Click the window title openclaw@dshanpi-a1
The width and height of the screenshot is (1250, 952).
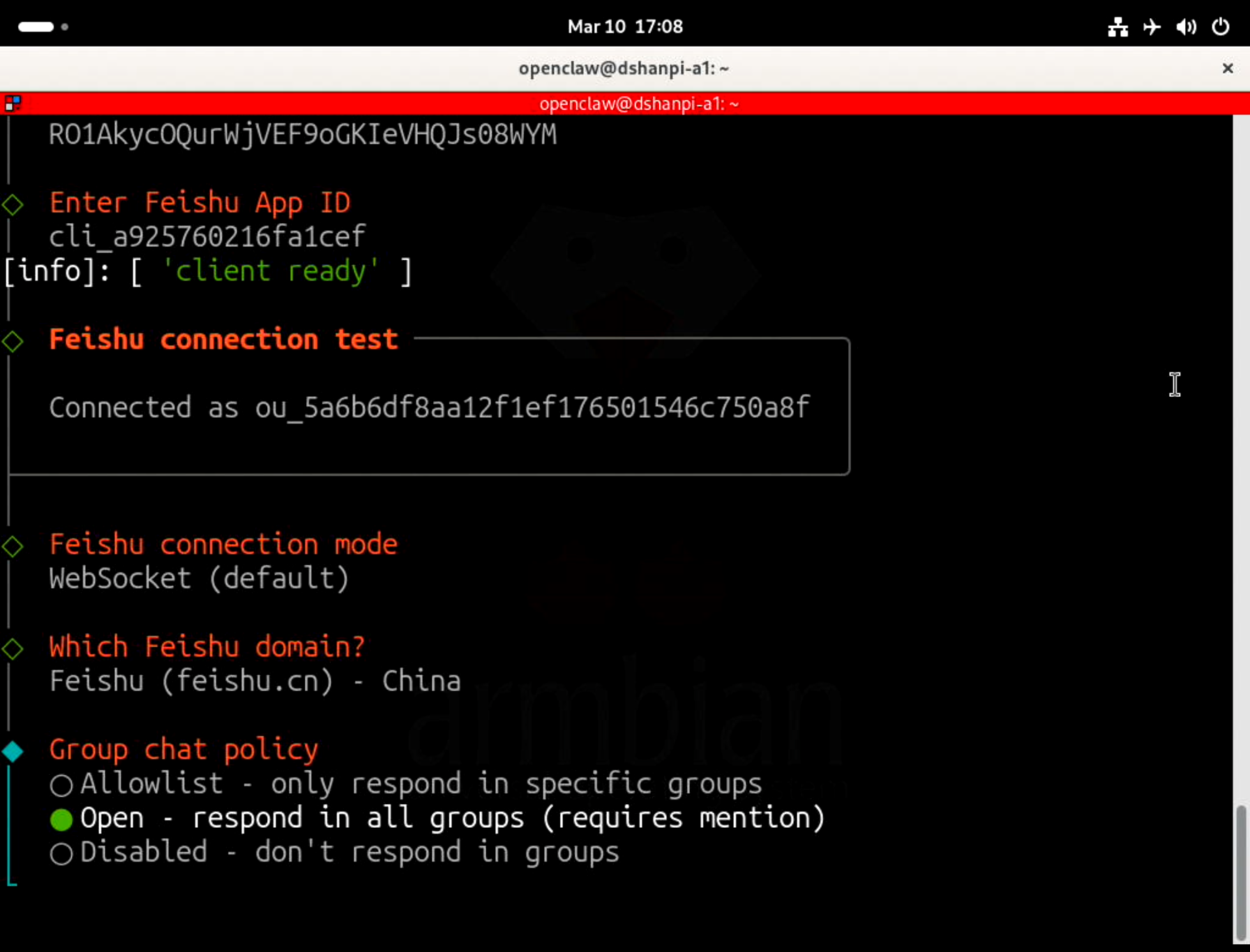coord(624,68)
